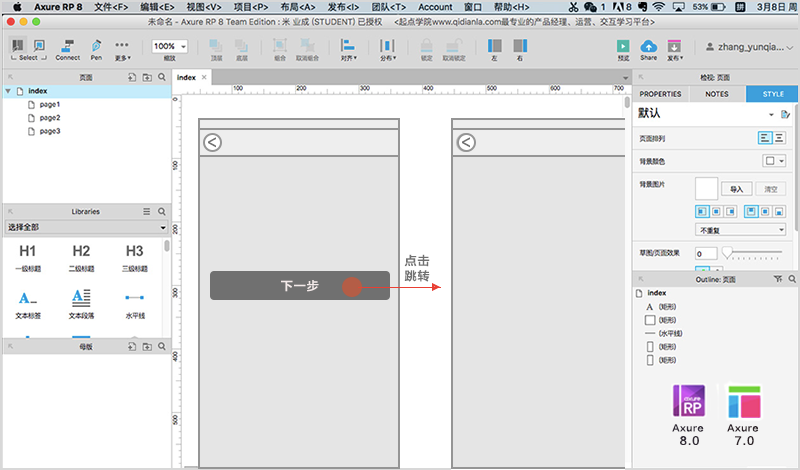
Task: Open the background repeat dropdown
Action: click(x=740, y=230)
